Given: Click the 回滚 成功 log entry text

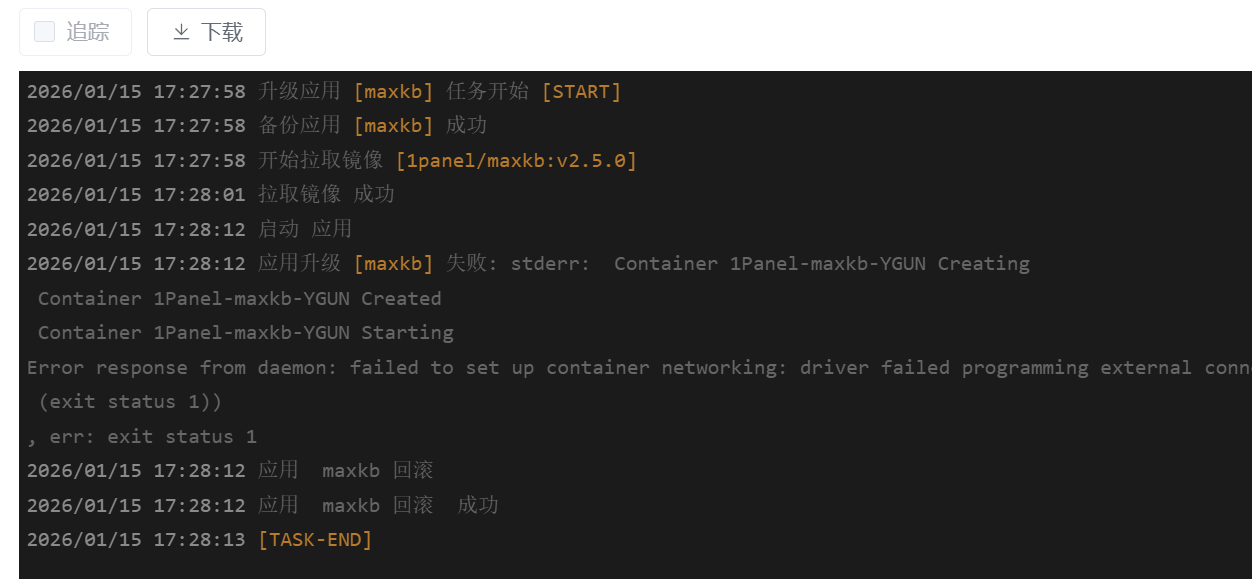Looking at the screenshot, I should click(x=446, y=505).
